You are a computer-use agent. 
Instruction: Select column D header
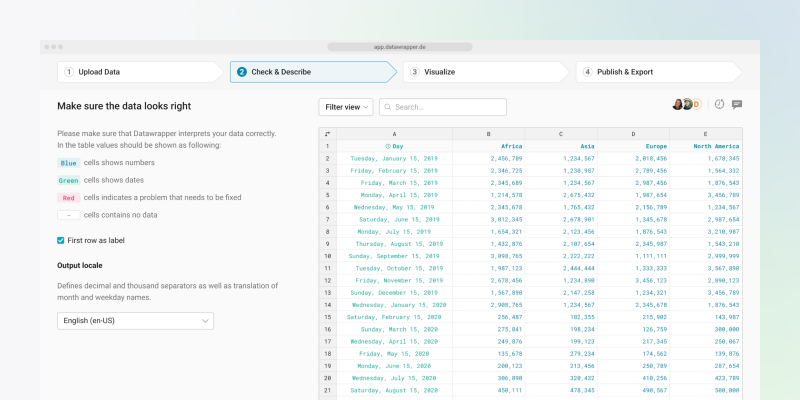(x=633, y=134)
